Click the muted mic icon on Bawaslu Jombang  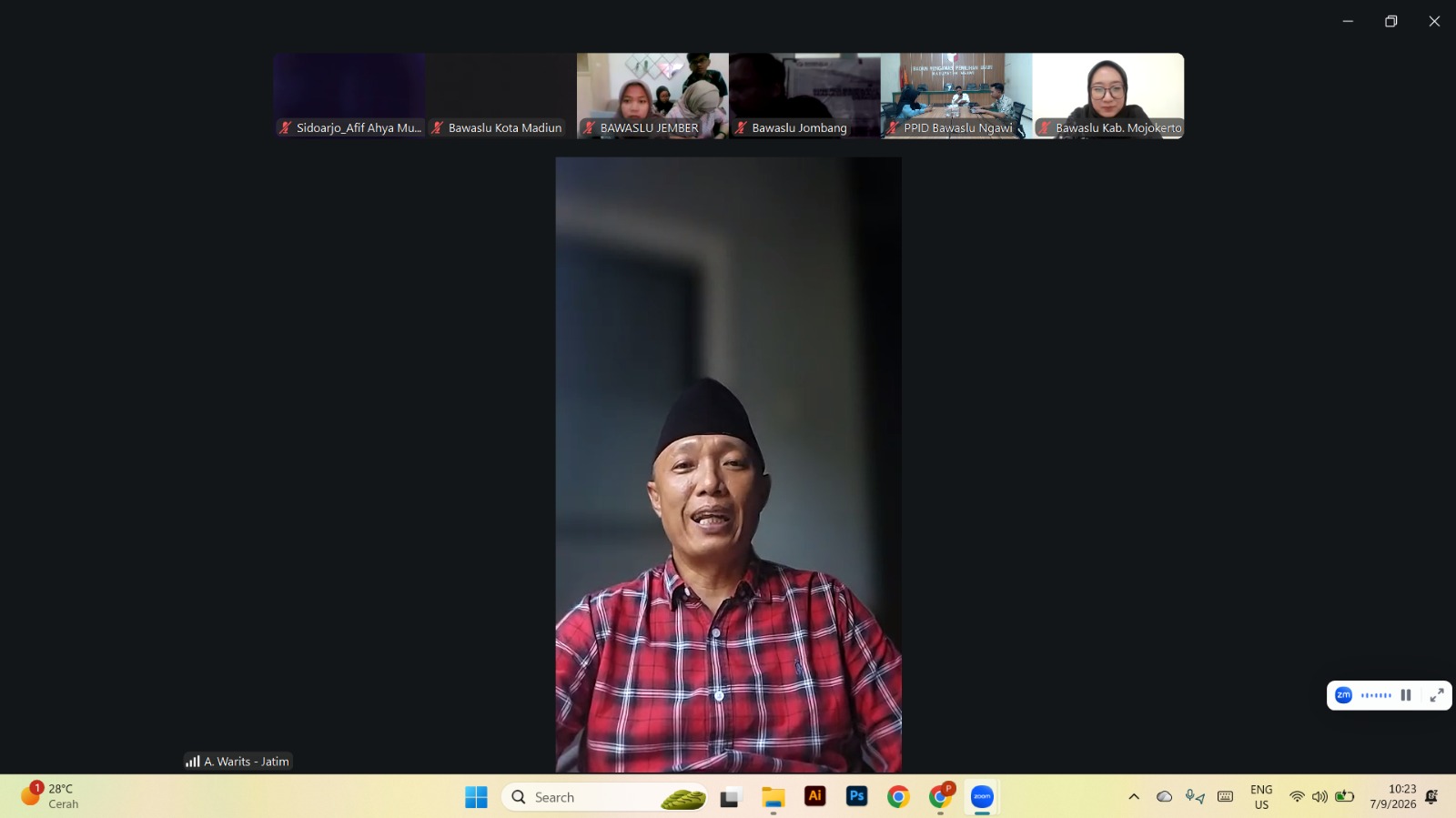pos(742,127)
